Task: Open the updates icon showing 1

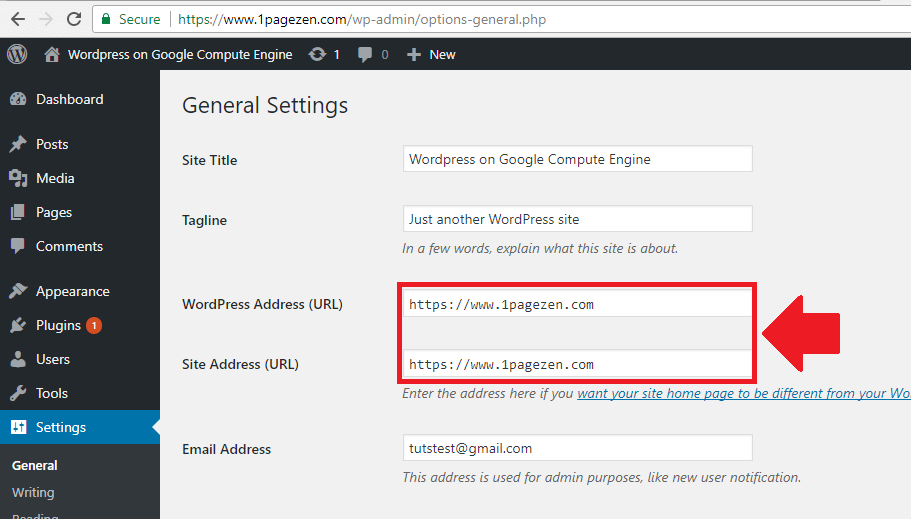Action: click(317, 55)
